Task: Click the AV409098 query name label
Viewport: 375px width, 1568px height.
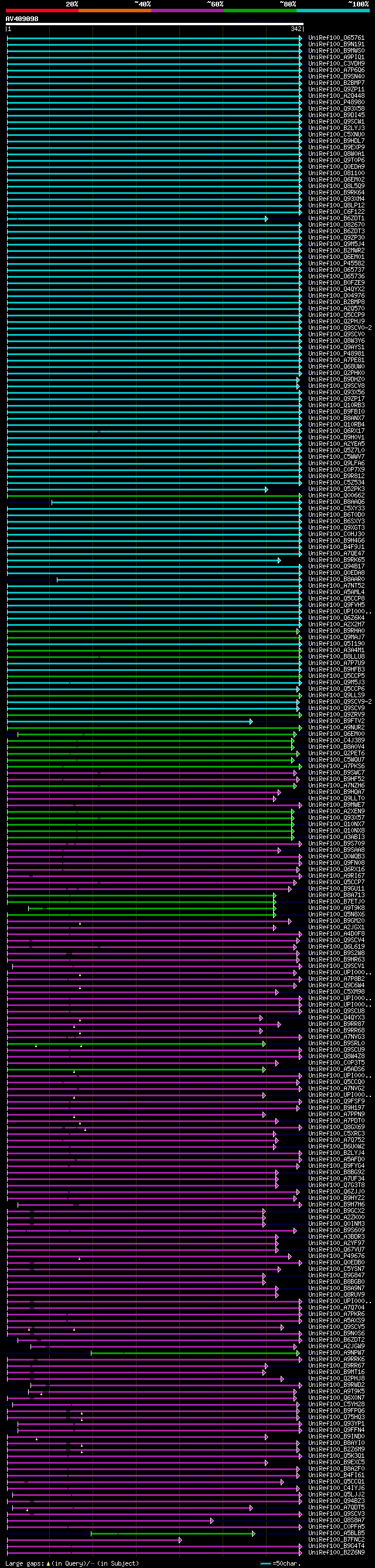Action: click(22, 19)
